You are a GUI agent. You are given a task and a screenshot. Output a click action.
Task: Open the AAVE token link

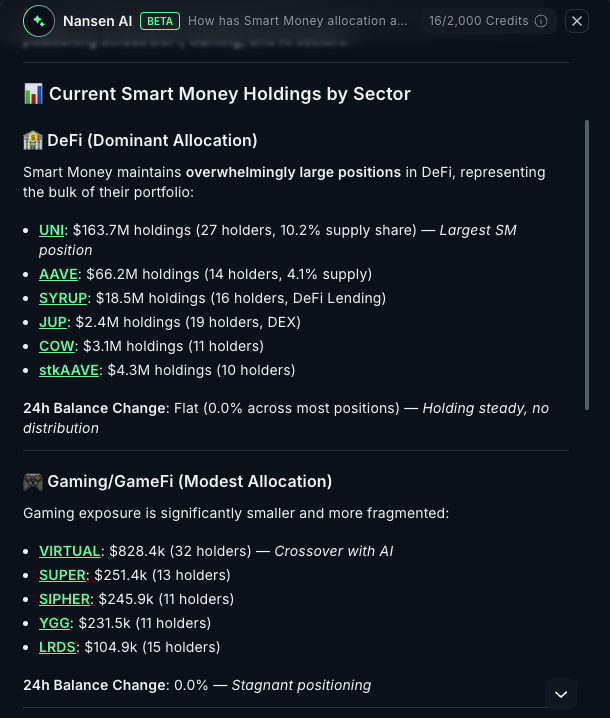click(x=58, y=274)
